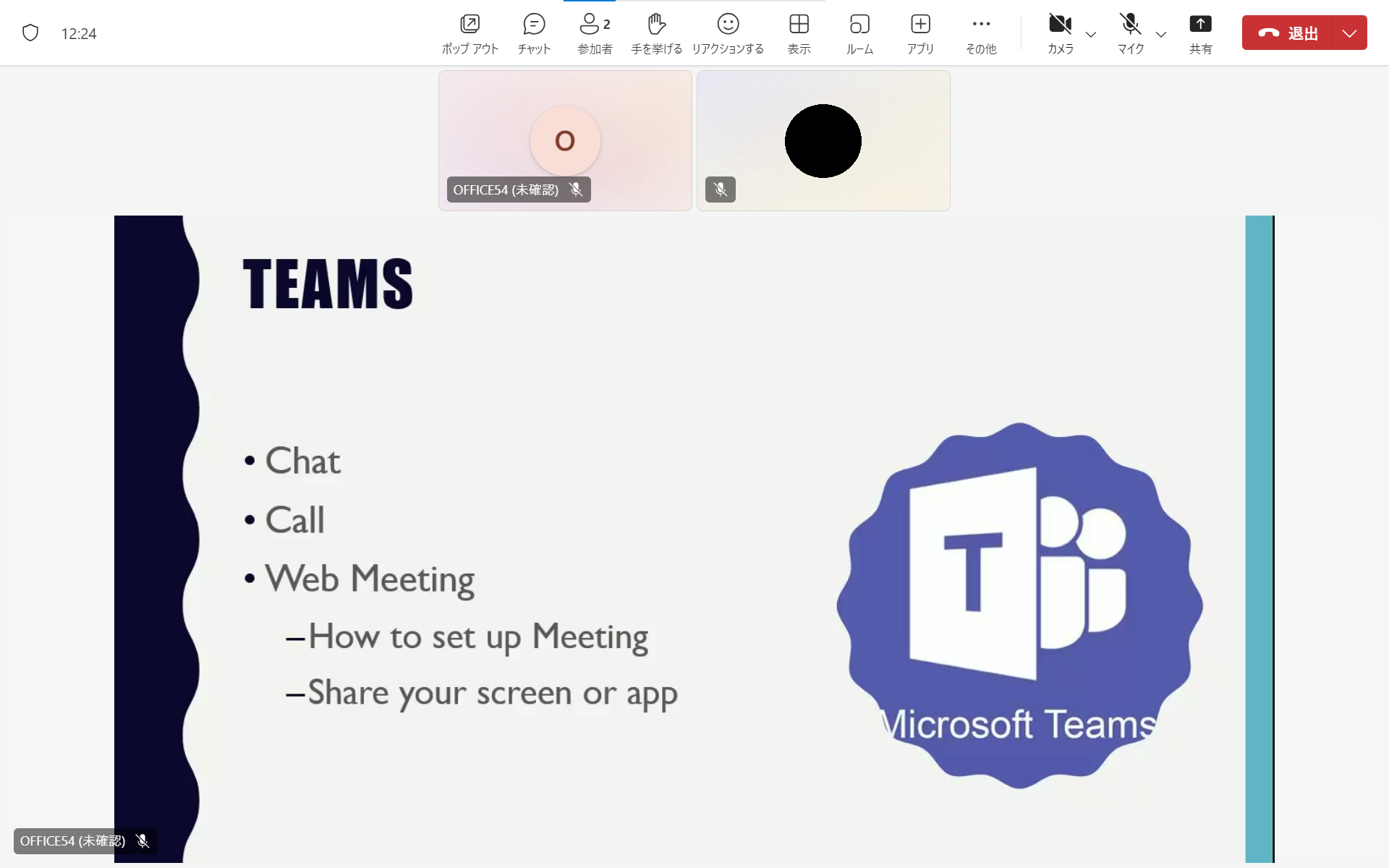Open more options (その他) menu
The image size is (1389, 868).
(981, 33)
